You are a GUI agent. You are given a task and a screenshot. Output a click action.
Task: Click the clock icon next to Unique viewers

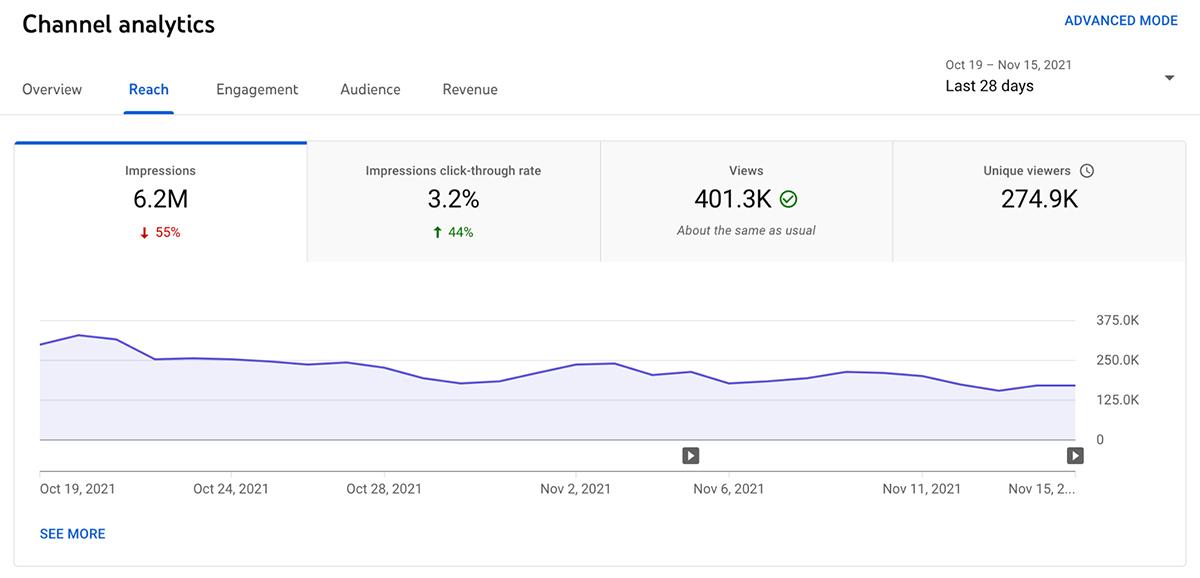tap(1086, 170)
